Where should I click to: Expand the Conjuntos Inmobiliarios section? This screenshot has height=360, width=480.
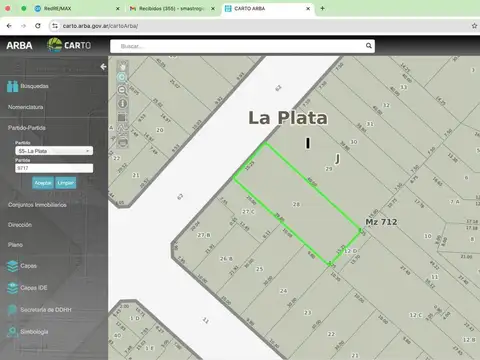pyautogui.click(x=37, y=205)
